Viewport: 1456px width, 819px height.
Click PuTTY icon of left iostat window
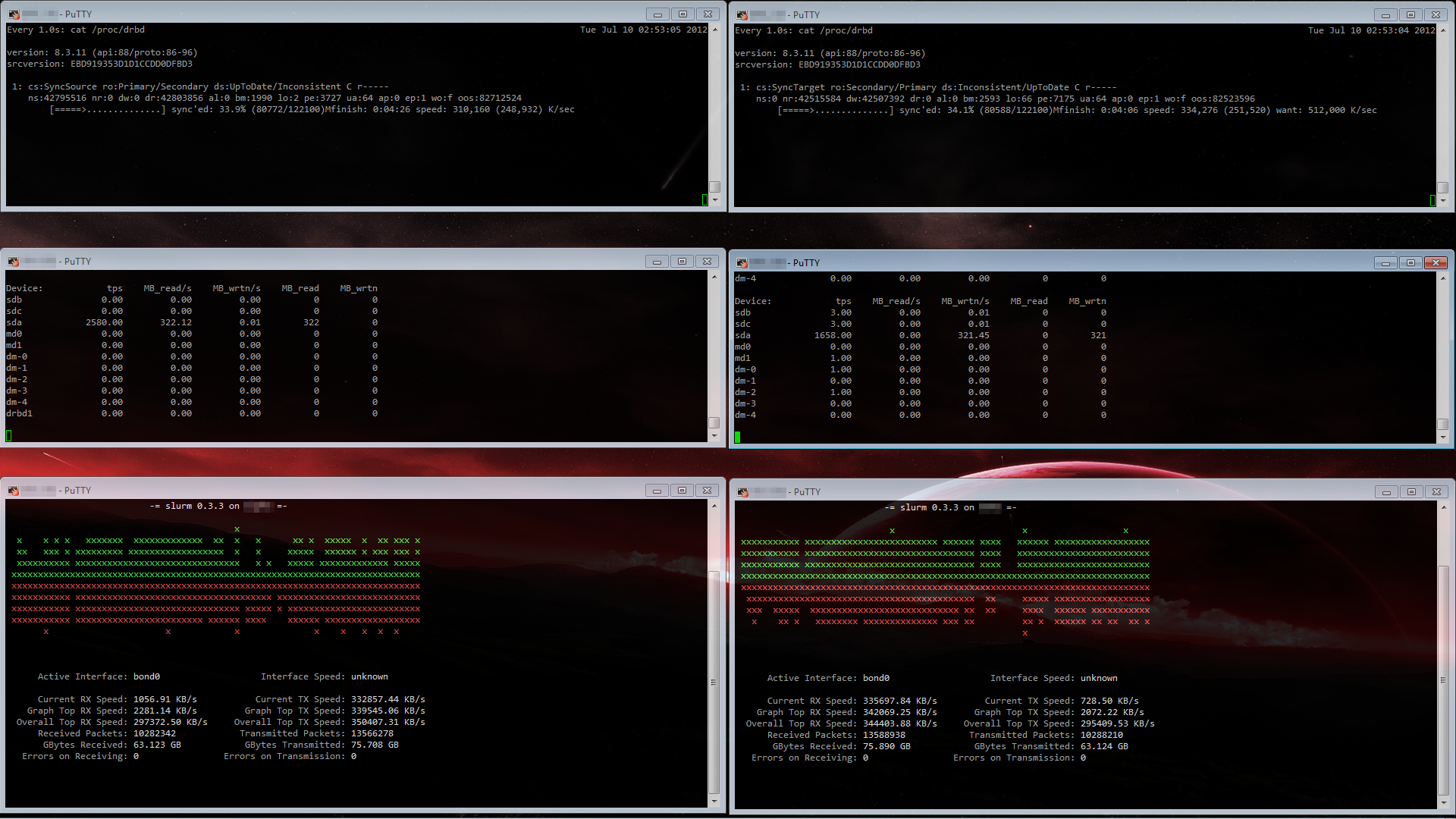point(13,262)
